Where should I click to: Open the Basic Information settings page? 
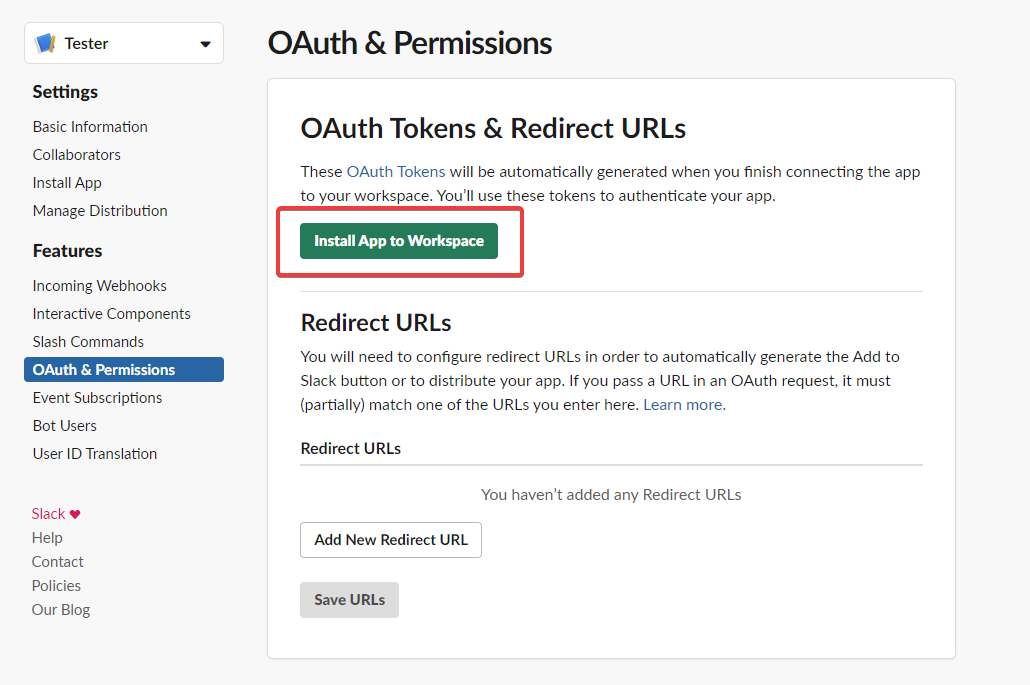point(90,127)
